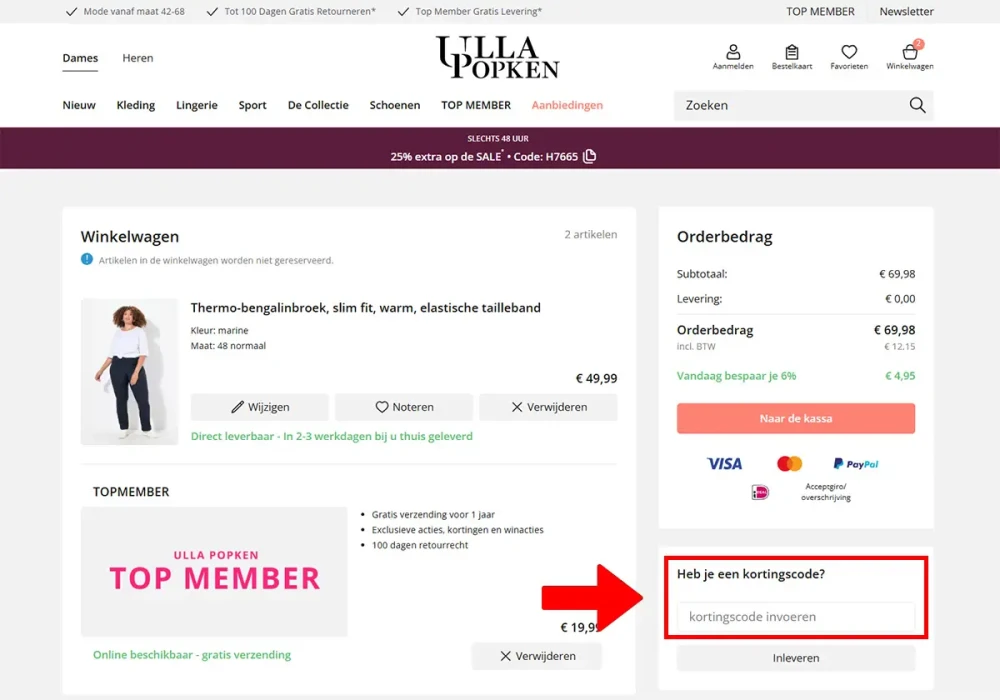Open the Aanbiedingen menu item
The height and width of the screenshot is (700, 1000).
pyautogui.click(x=567, y=105)
